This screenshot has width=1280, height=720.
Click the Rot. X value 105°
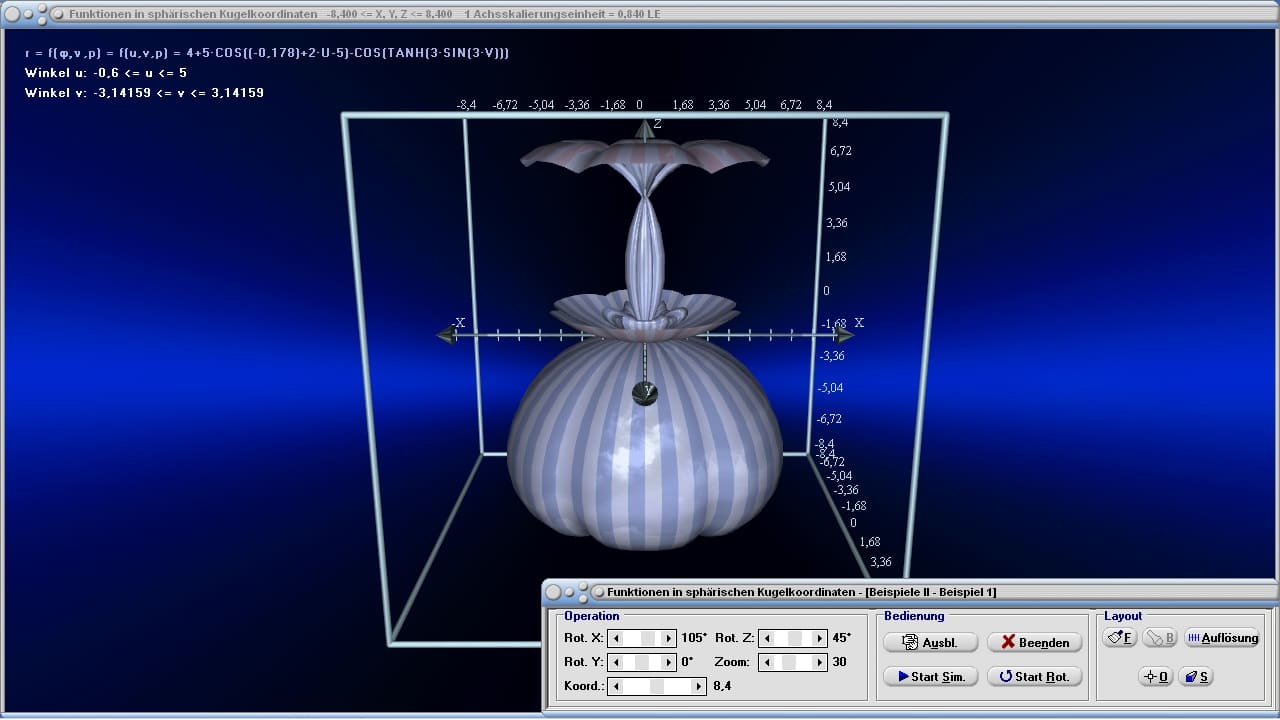click(694, 637)
